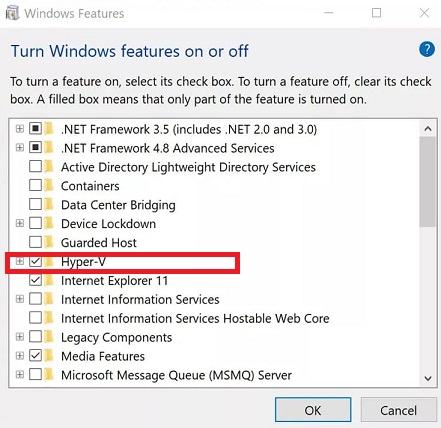This screenshot has width=441, height=428.
Task: Click the folder icon next to Data Center Bridging
Action: (49, 204)
